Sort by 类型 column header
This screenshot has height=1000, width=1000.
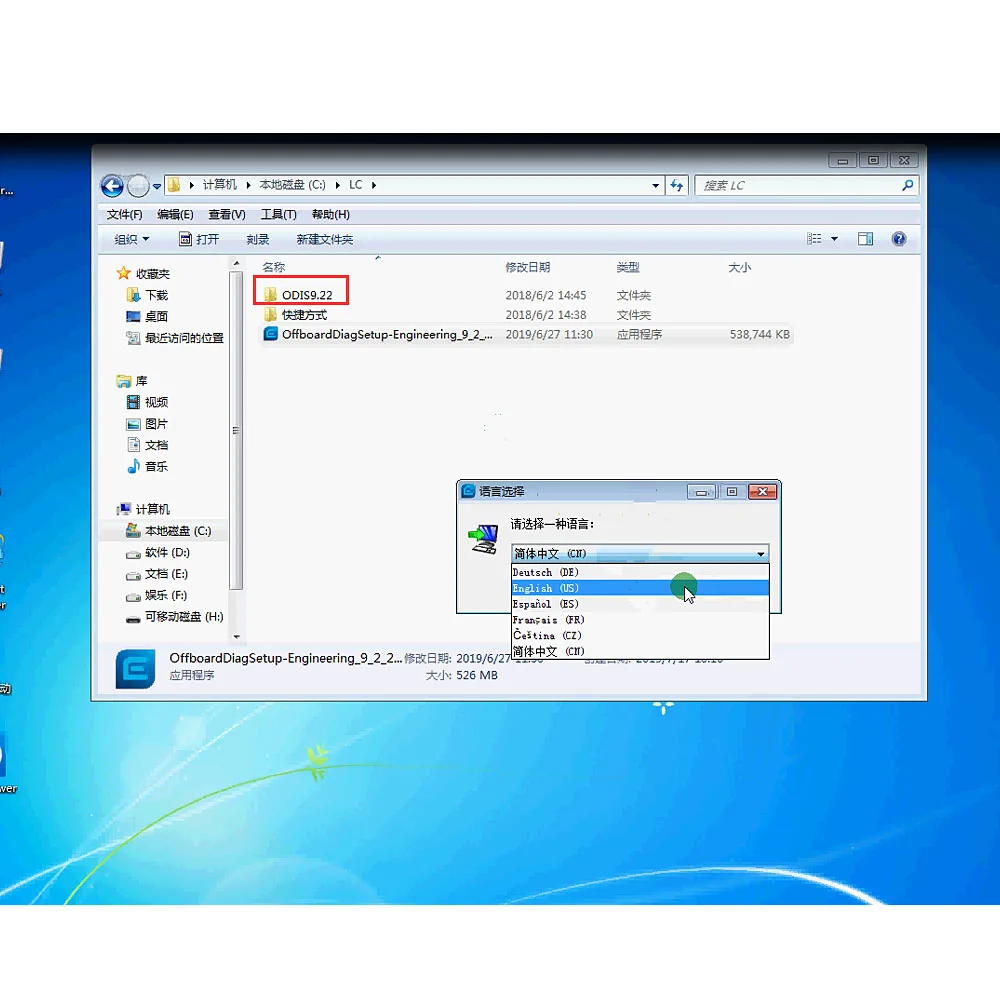tap(628, 267)
